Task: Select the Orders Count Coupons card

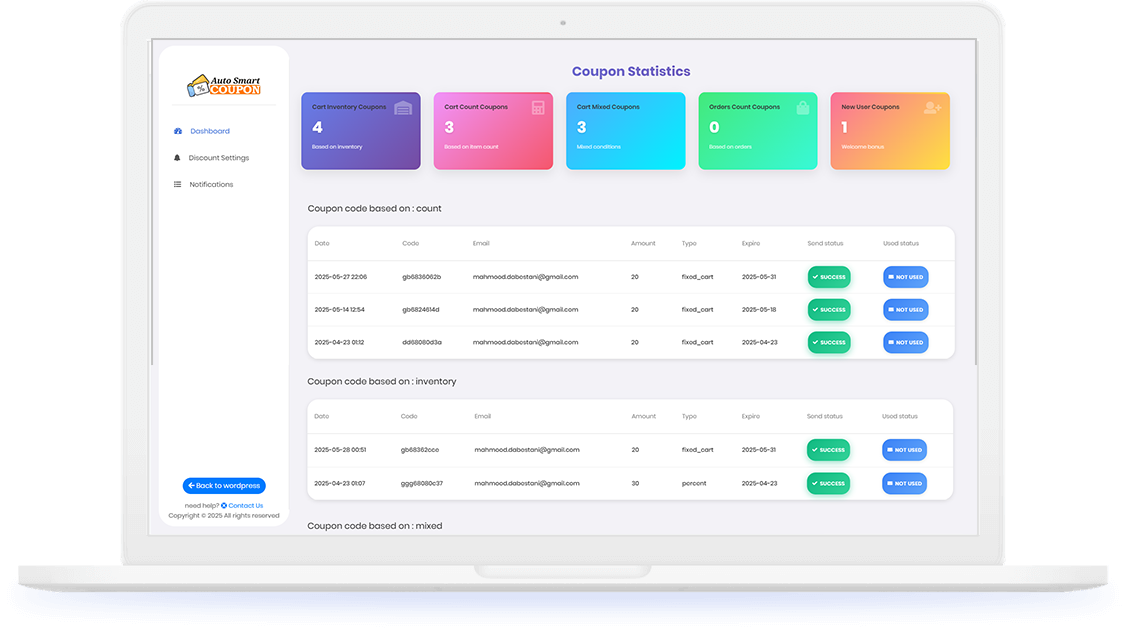Action: coord(758,131)
